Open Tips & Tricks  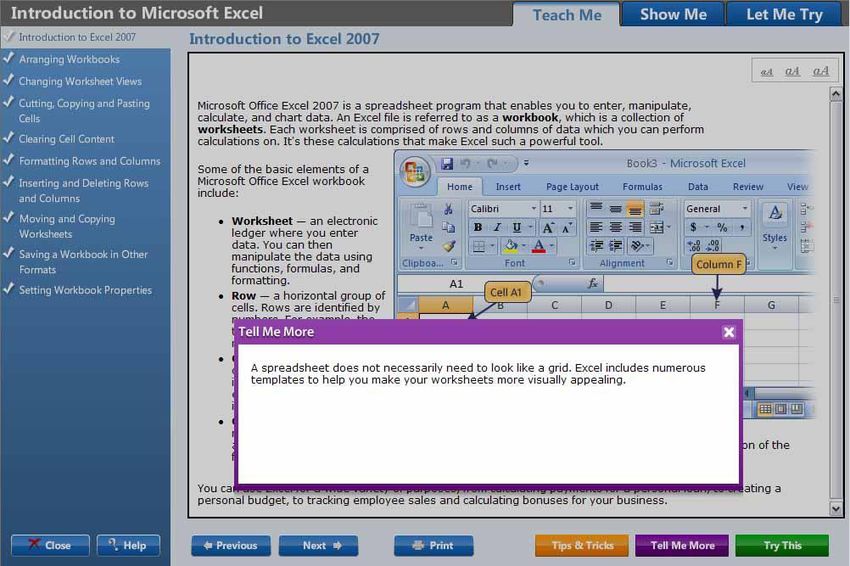click(x=582, y=546)
